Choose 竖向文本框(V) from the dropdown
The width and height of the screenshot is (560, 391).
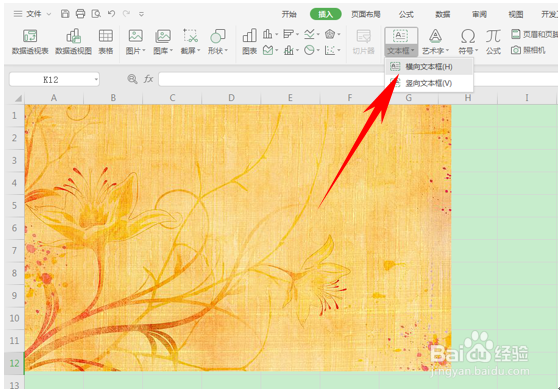429,83
